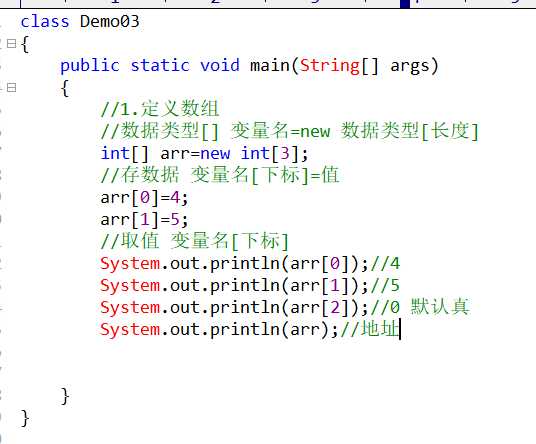
Task: Click the 'void' keyword
Action: click(x=219, y=65)
